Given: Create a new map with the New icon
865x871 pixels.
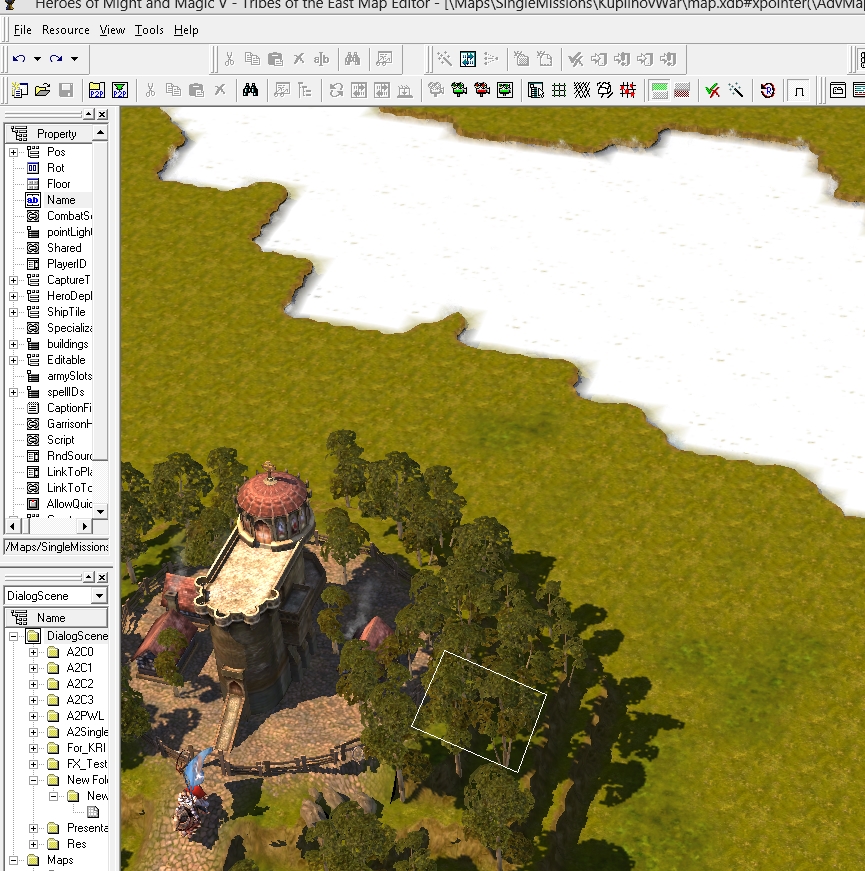Looking at the screenshot, I should click(20, 90).
